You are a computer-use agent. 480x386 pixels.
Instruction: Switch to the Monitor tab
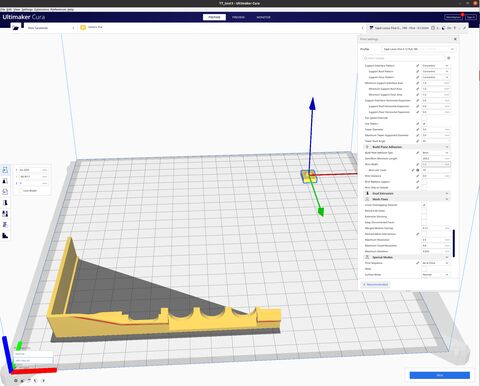point(263,17)
